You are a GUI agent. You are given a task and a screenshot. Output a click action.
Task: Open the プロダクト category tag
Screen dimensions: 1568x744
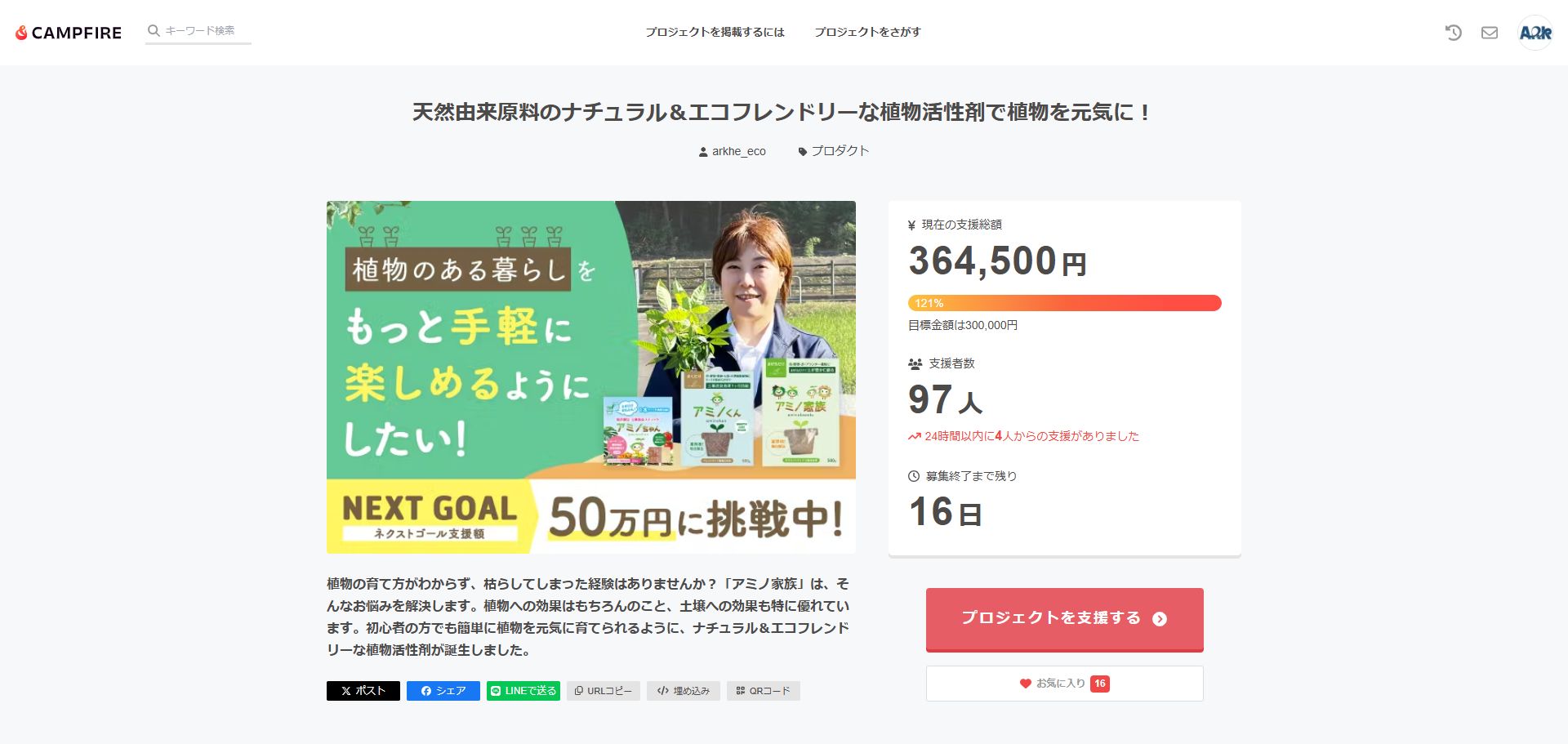tap(834, 151)
